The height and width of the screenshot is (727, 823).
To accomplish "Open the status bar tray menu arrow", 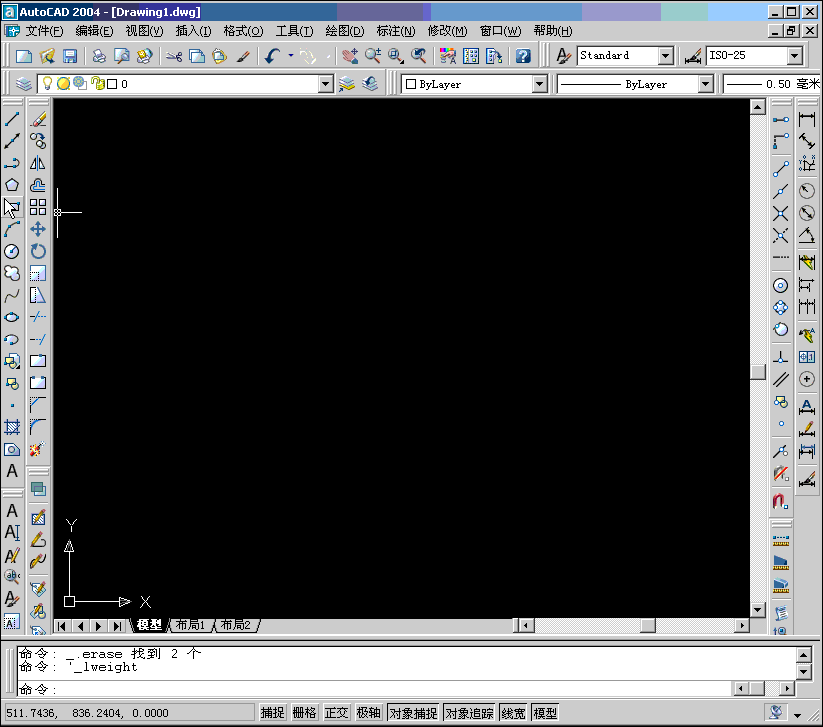I will click(x=797, y=715).
